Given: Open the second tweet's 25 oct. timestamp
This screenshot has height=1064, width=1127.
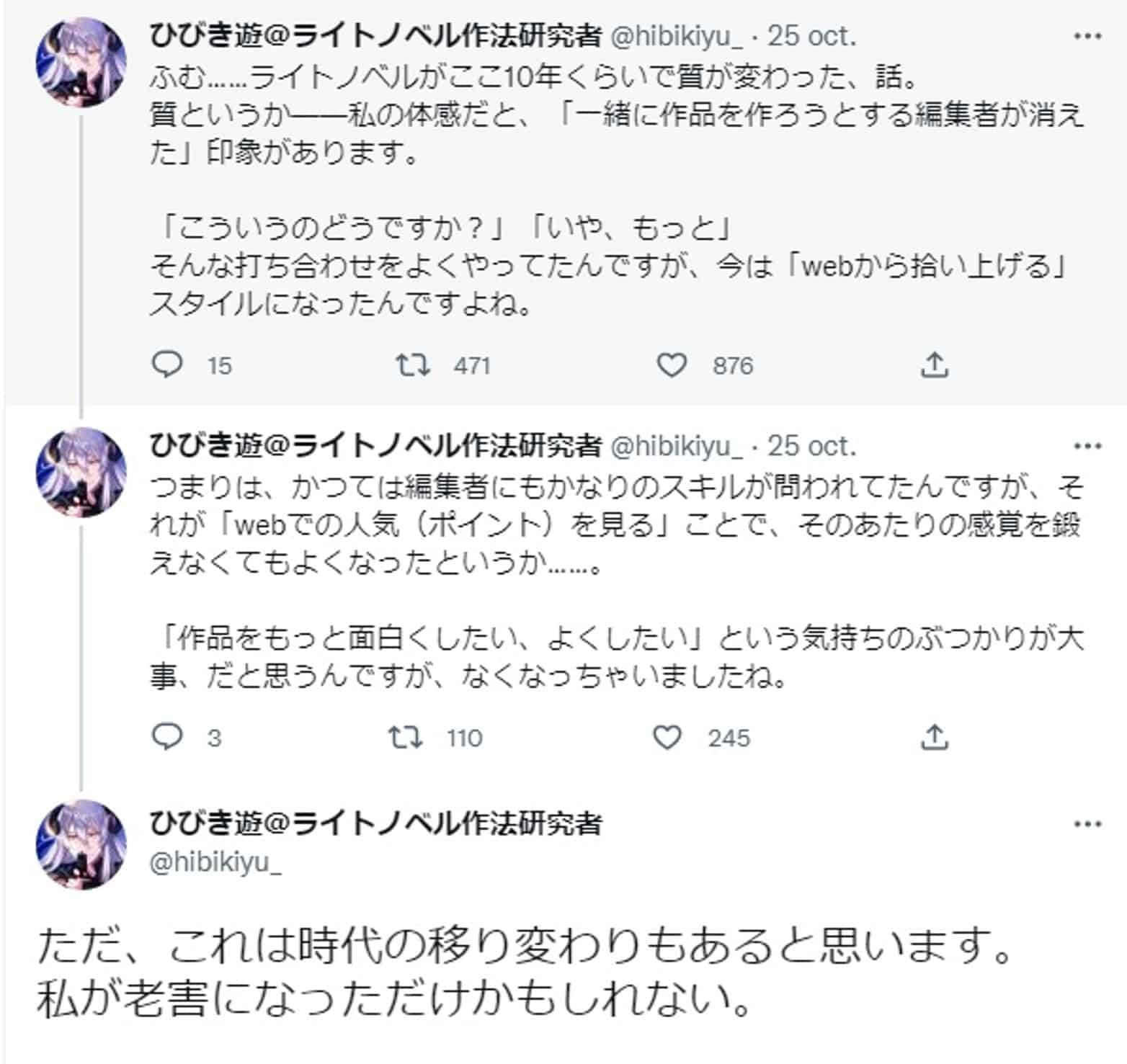Looking at the screenshot, I should (x=811, y=447).
